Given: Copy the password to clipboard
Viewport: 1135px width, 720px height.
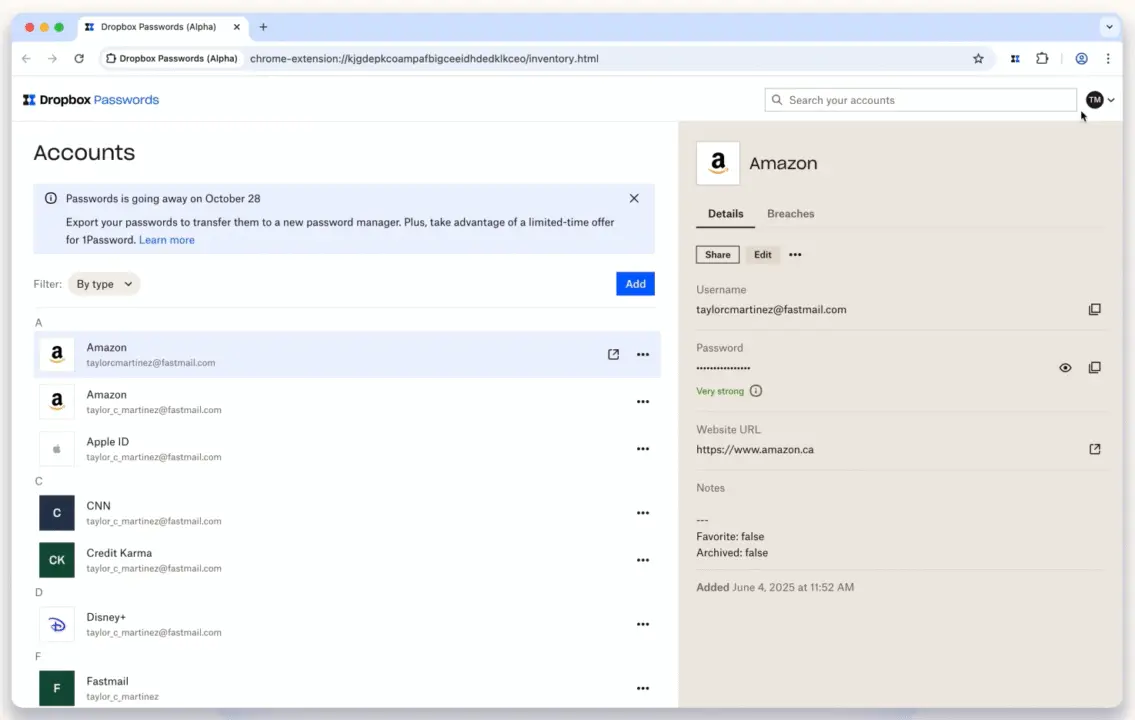Looking at the screenshot, I should [1094, 368].
